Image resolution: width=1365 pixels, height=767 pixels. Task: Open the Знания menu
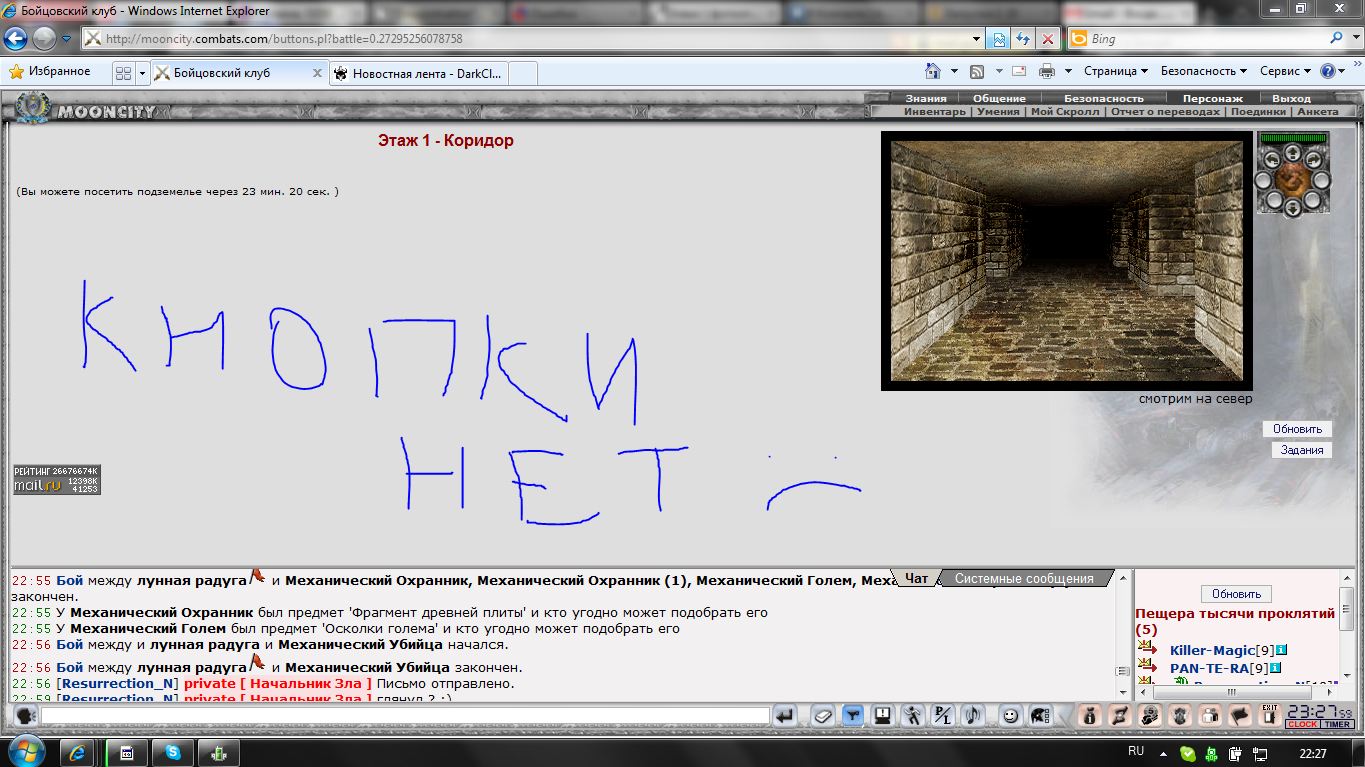pyautogui.click(x=926, y=98)
